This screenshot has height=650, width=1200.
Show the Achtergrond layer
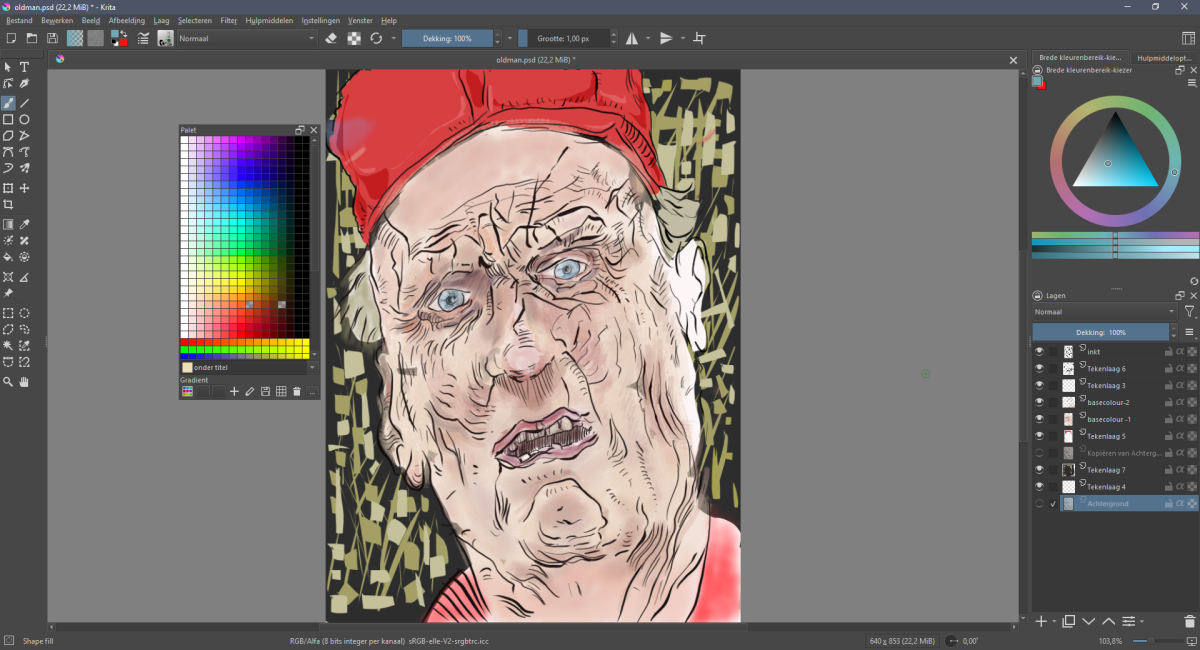click(x=1040, y=504)
